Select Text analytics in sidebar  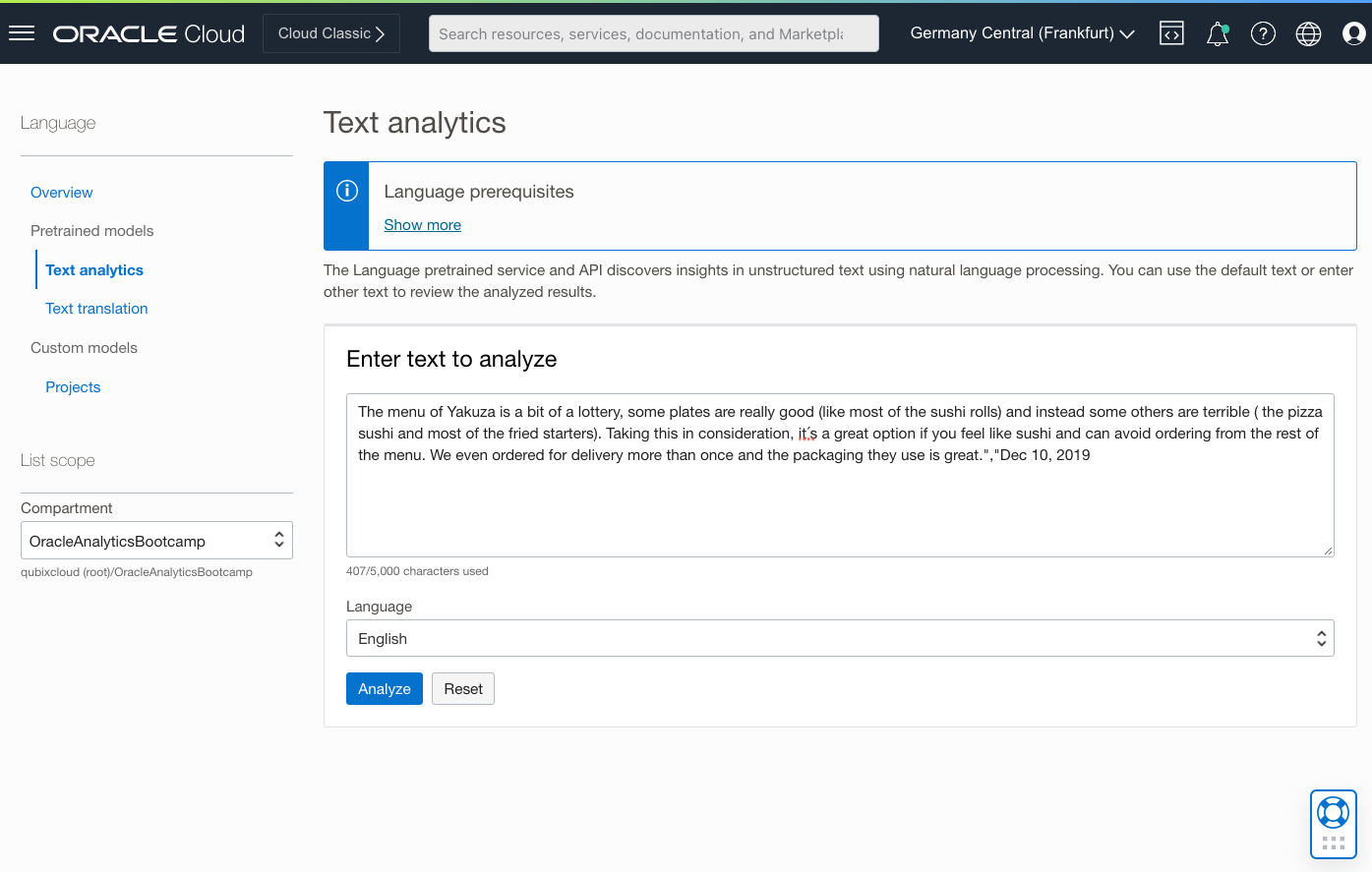(94, 270)
